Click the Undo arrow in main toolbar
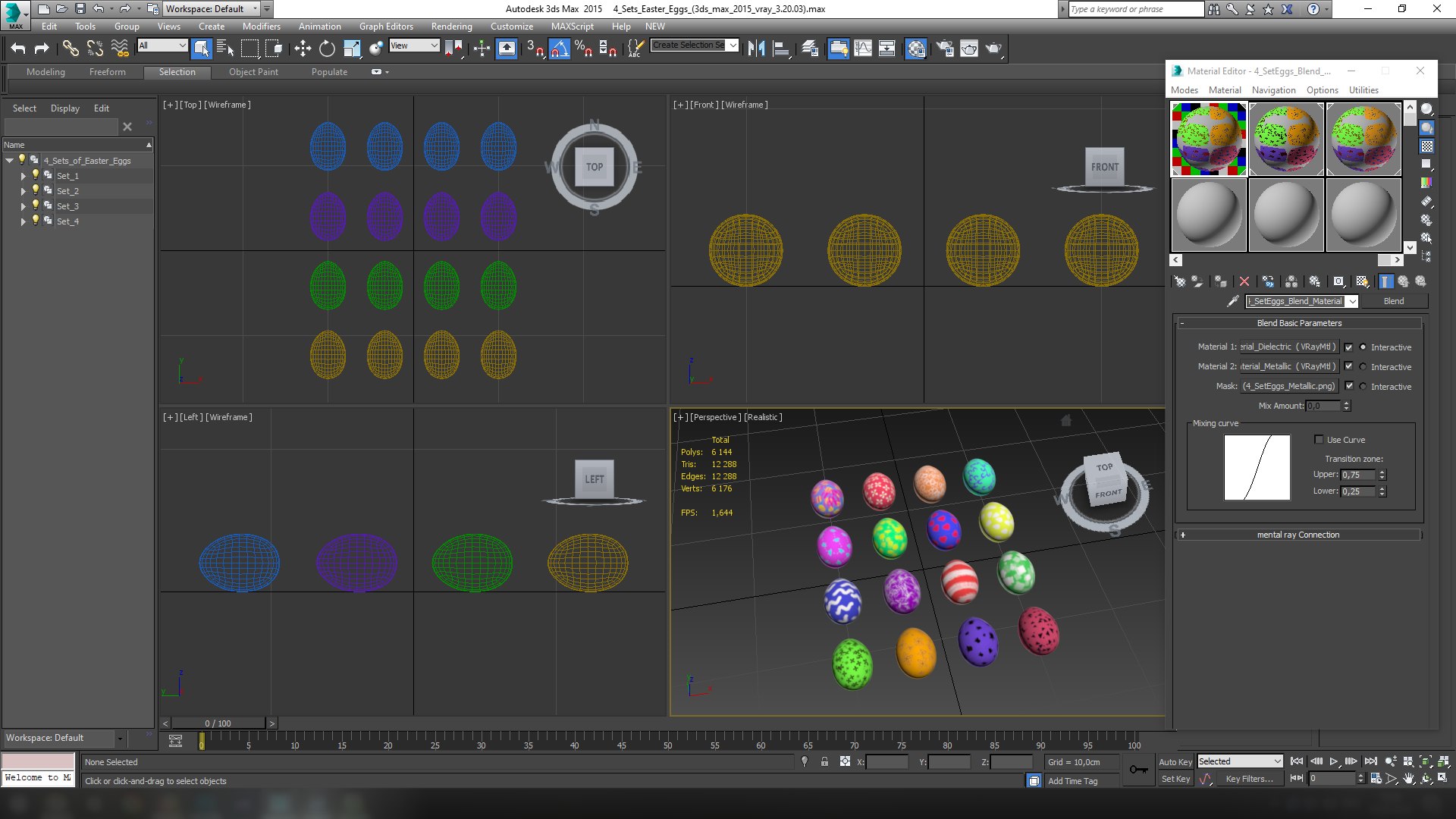The height and width of the screenshot is (819, 1456). pos(18,49)
